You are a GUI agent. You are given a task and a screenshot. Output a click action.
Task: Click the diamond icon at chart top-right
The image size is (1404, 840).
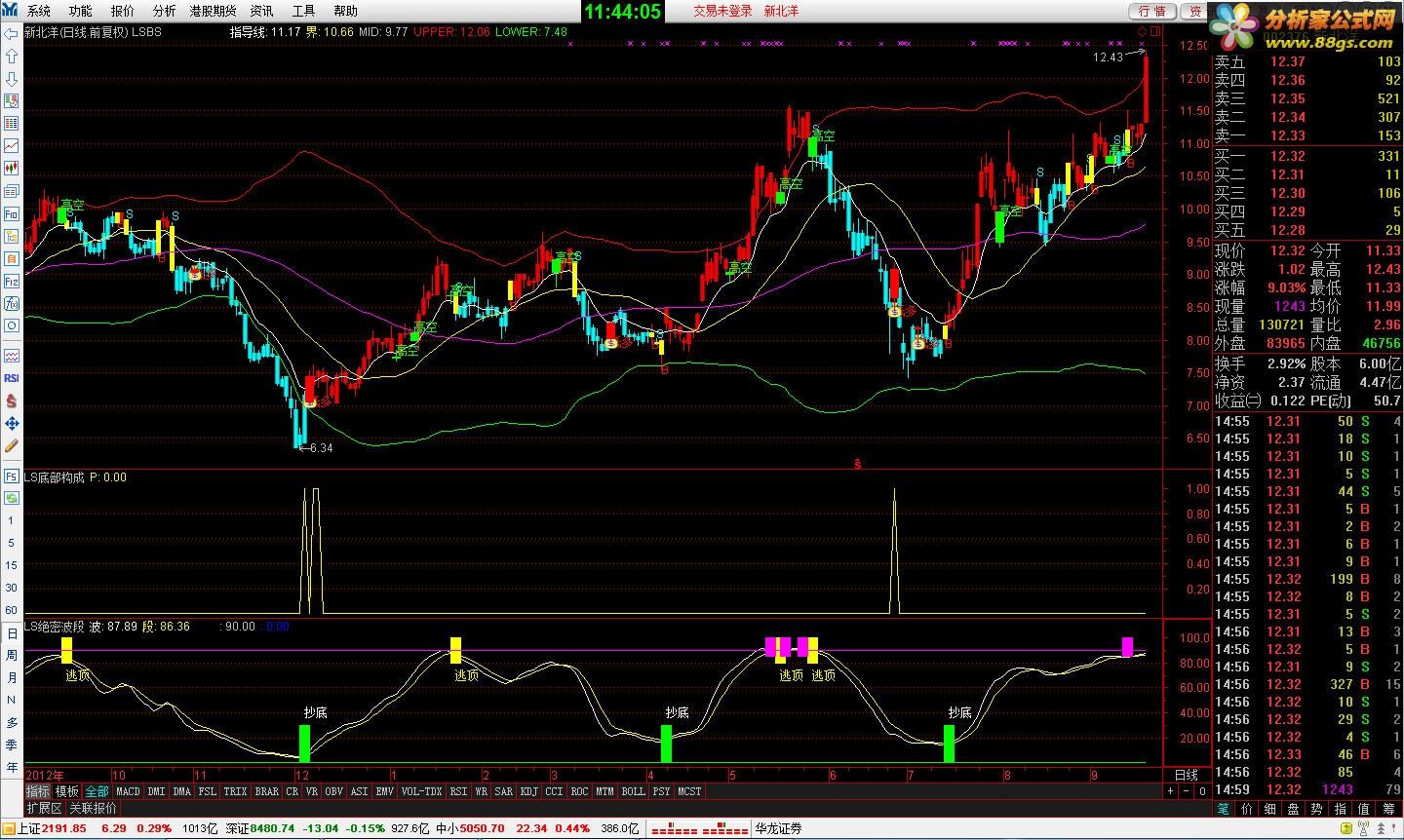[1143, 31]
